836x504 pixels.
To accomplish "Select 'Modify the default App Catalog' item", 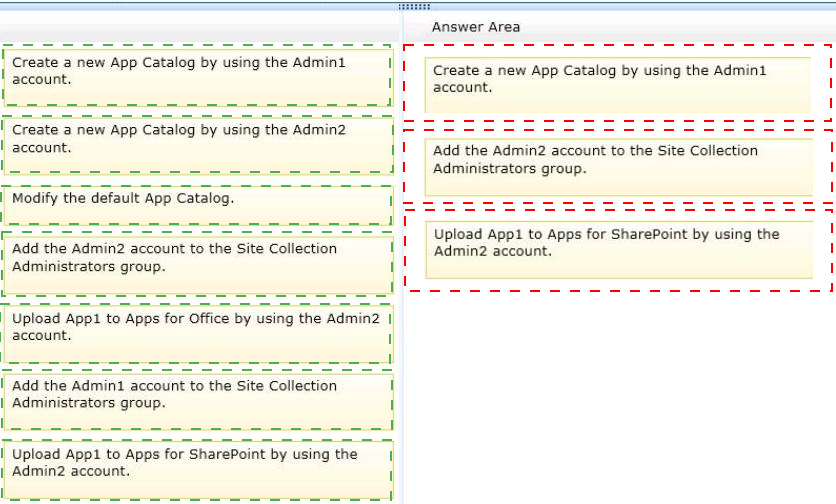I will coord(197,205).
